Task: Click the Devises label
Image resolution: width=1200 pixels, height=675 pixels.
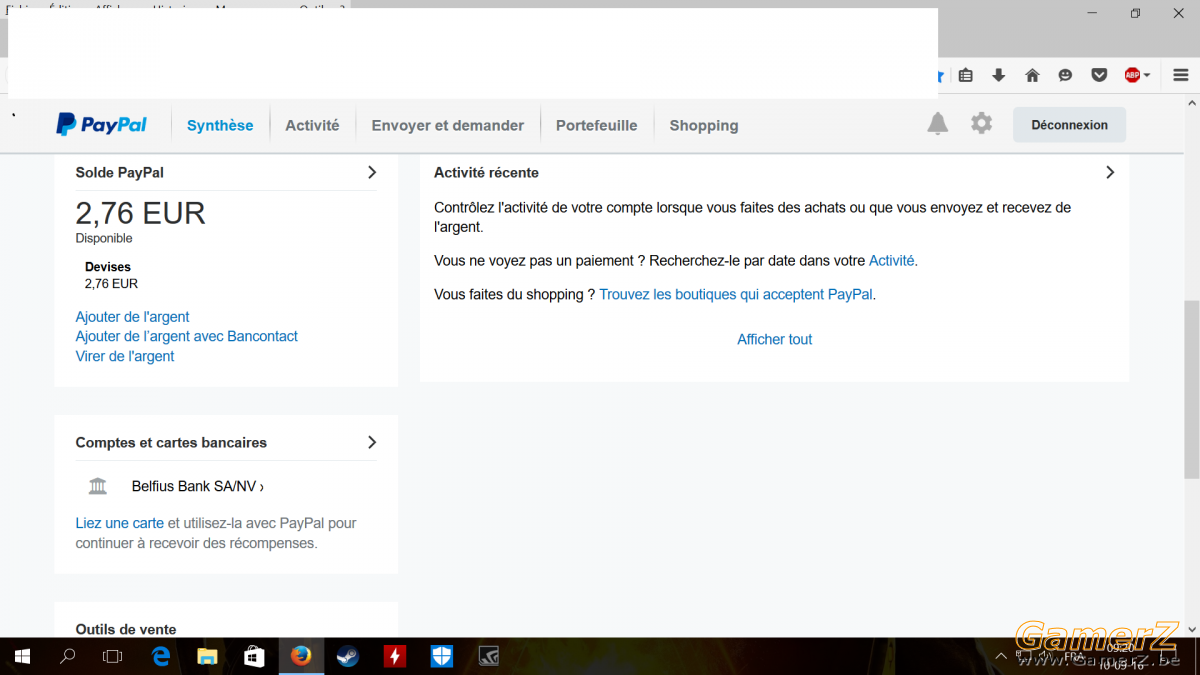Action: click(x=108, y=267)
